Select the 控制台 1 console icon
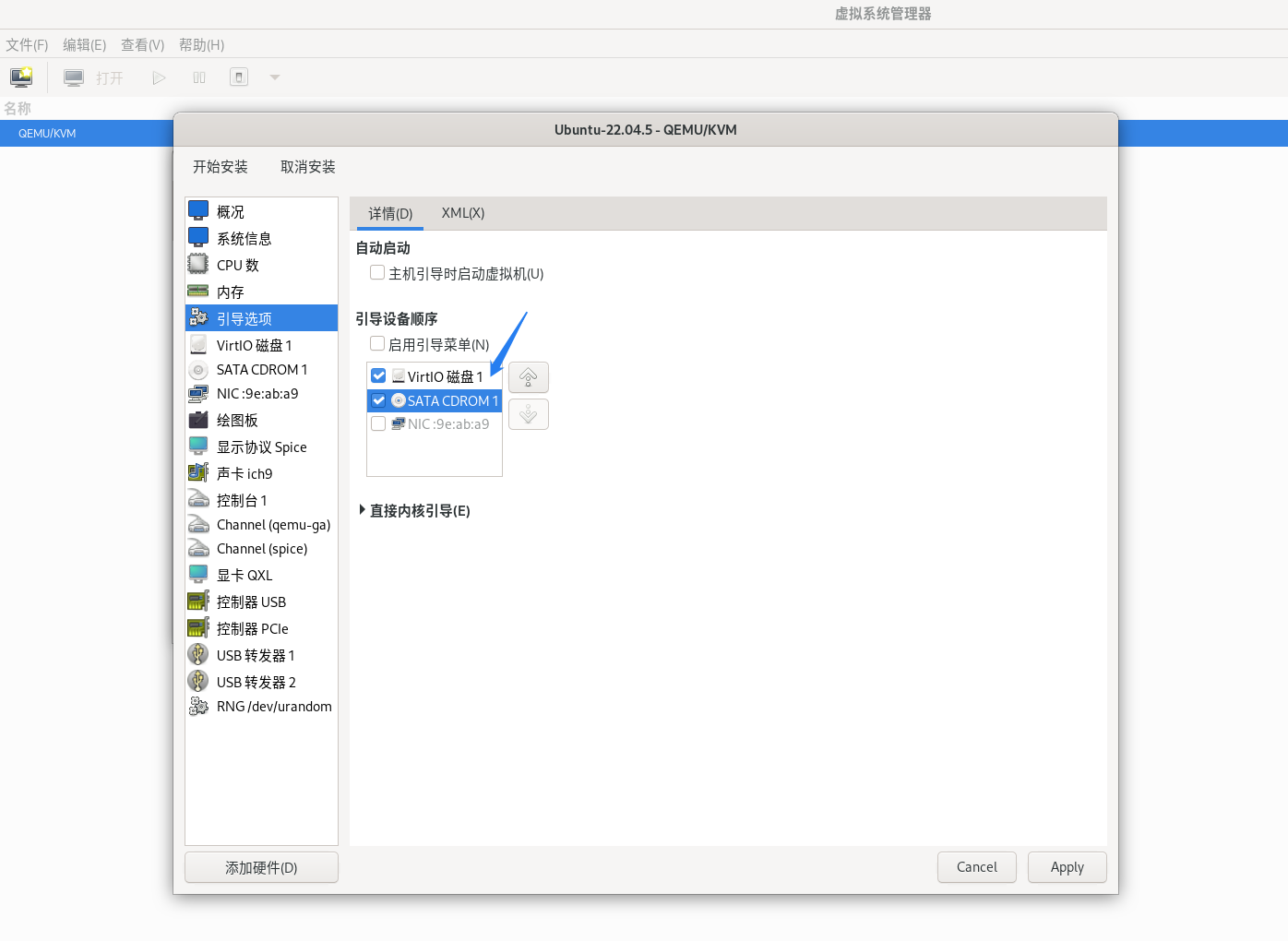 coord(198,500)
